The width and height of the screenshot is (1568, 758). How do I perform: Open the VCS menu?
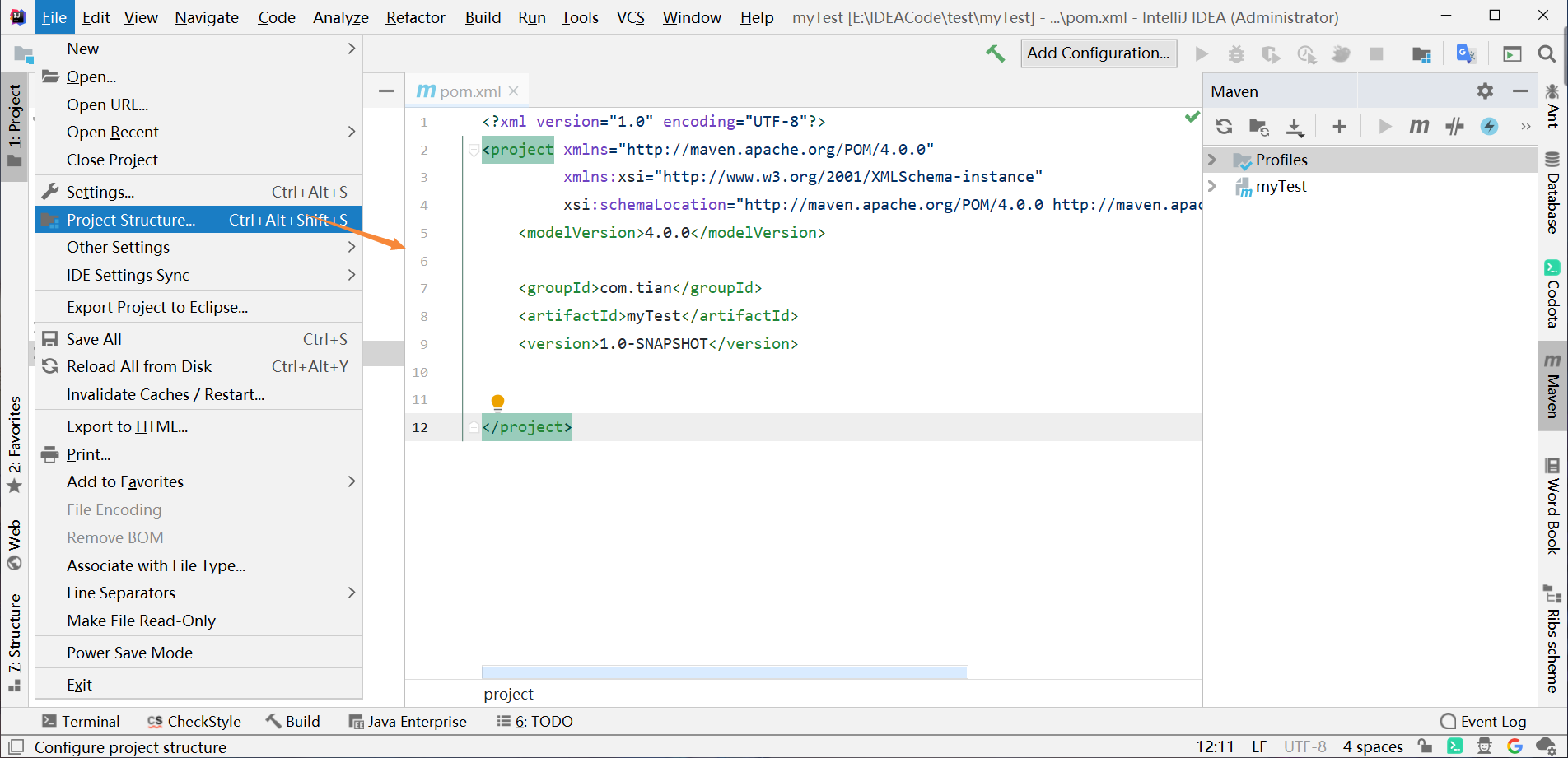point(631,17)
